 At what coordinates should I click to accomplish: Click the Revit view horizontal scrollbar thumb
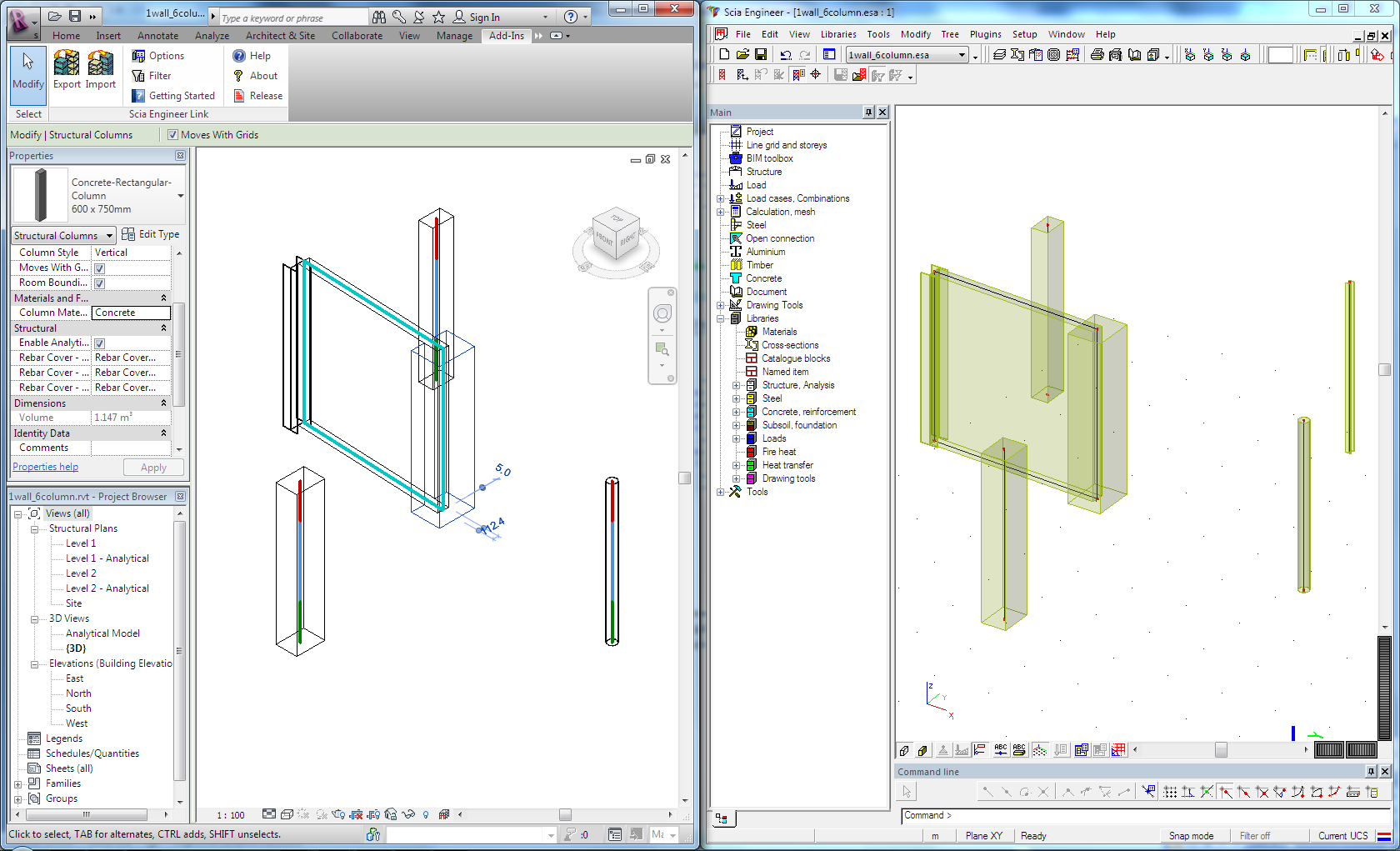click(x=565, y=814)
